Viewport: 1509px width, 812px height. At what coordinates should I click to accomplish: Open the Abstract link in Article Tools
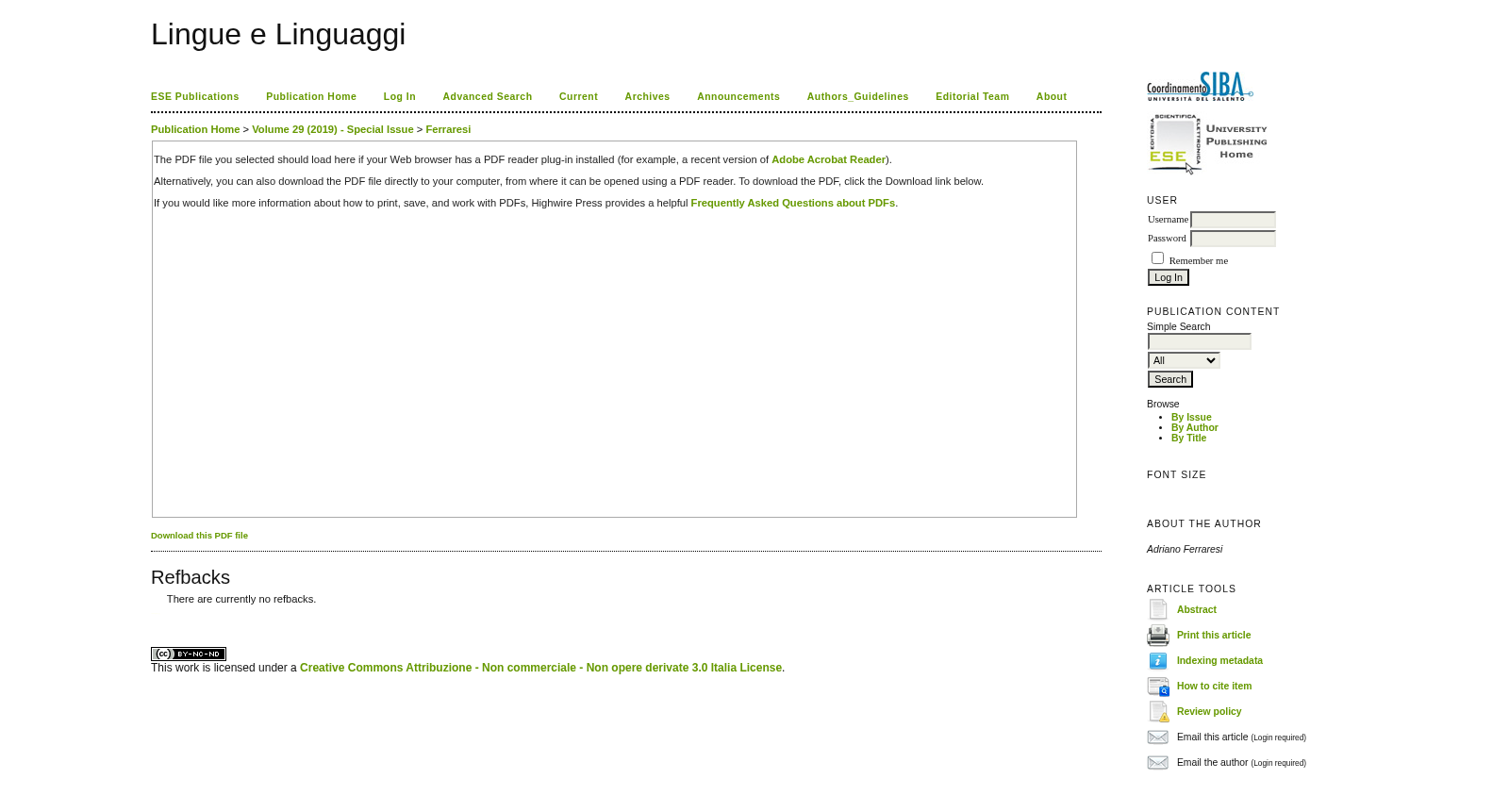click(x=1197, y=610)
